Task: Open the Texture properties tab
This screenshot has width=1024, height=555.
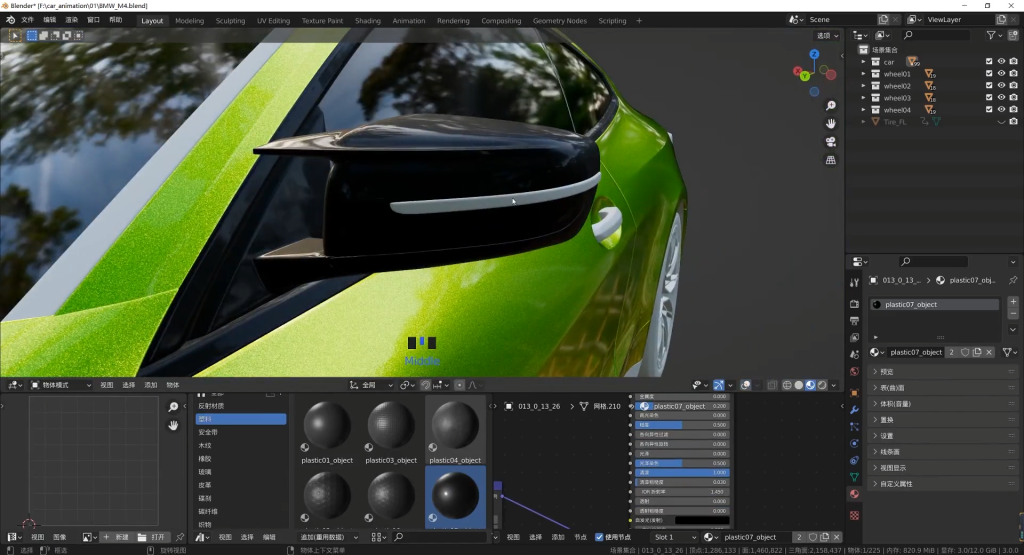Action: [x=854, y=515]
